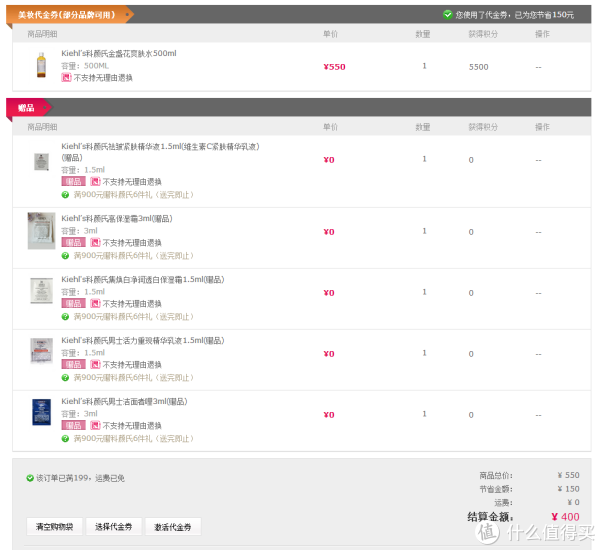600x550 pixels.
Task: Click green promo icon under 男士活力重现精华乳液
Action: point(65,377)
